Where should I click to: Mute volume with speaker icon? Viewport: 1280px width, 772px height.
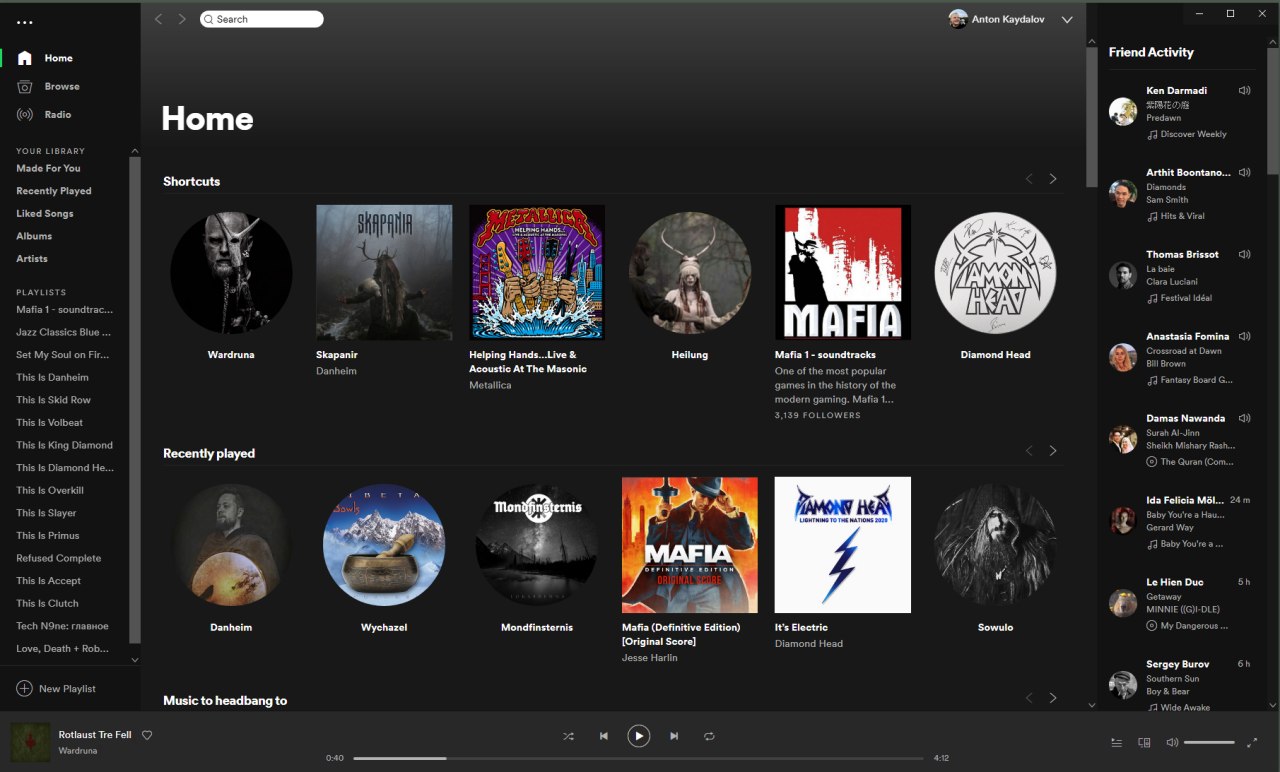click(1172, 743)
